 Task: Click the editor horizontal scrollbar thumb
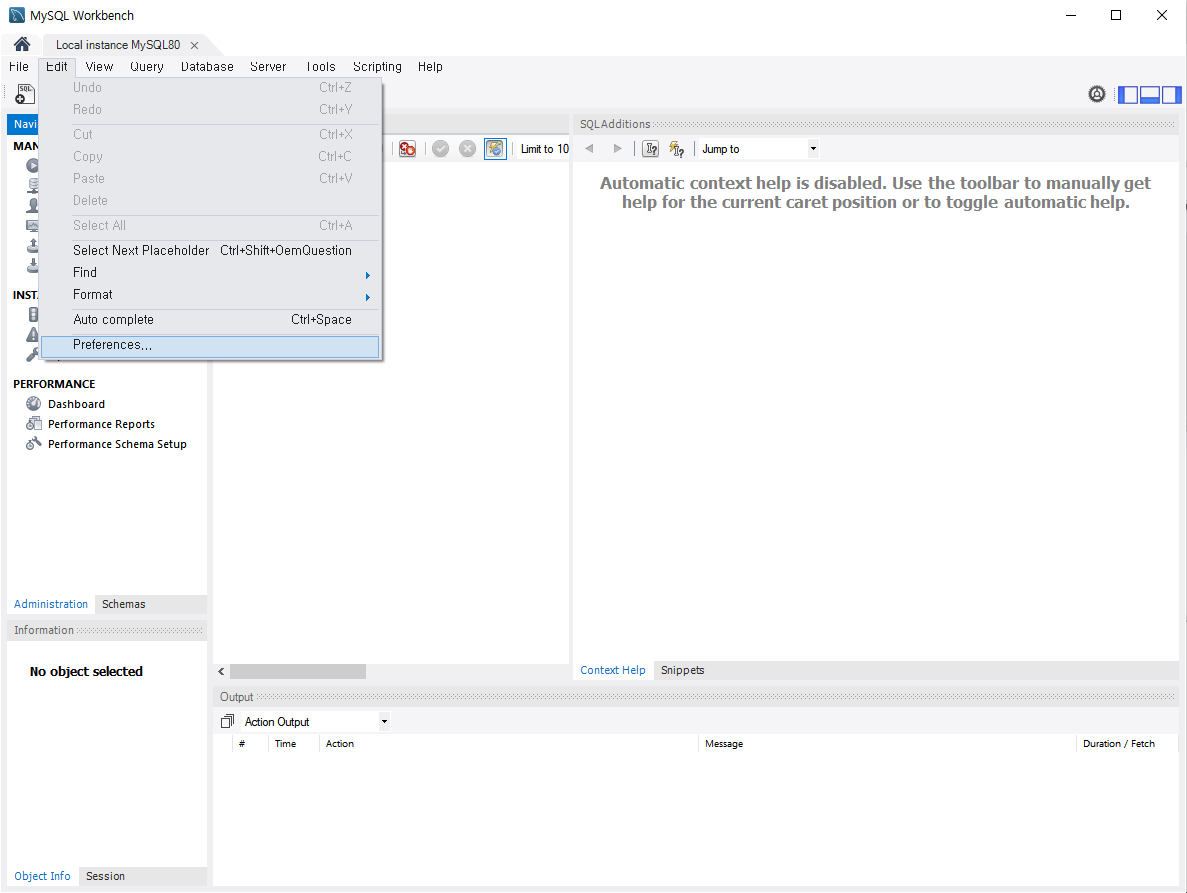coord(298,671)
